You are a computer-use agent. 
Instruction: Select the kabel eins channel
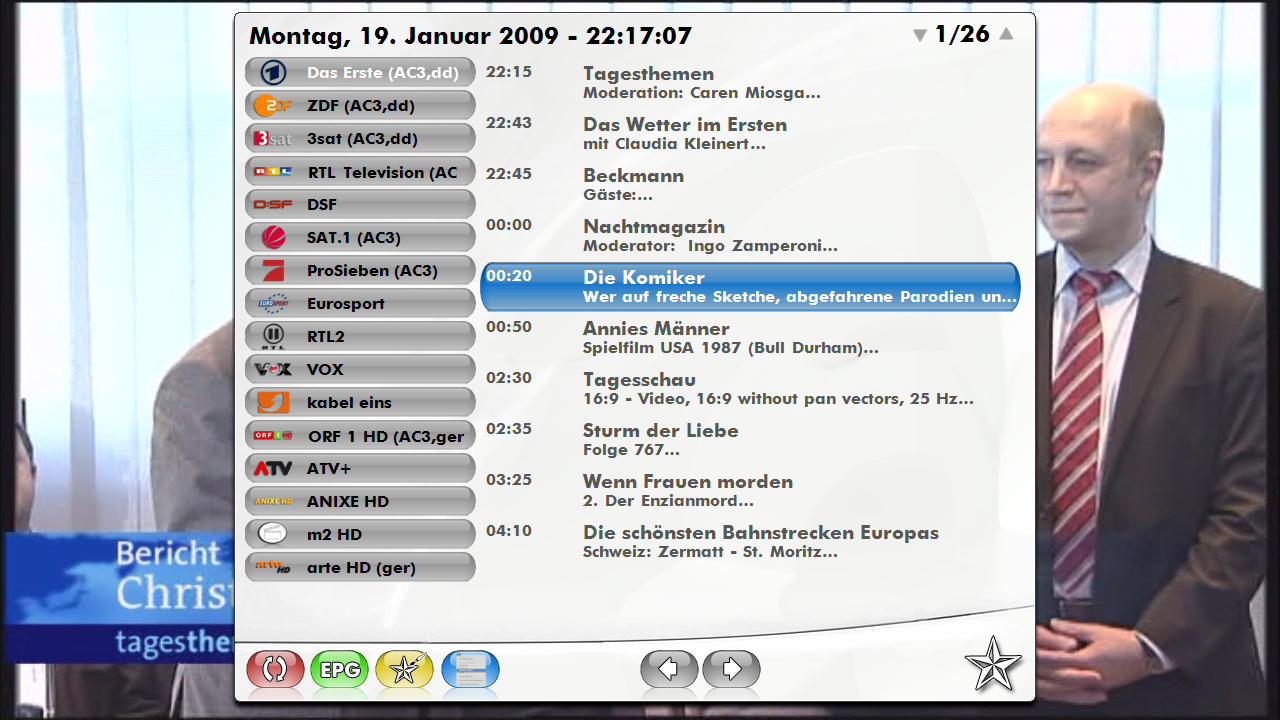tap(360, 403)
